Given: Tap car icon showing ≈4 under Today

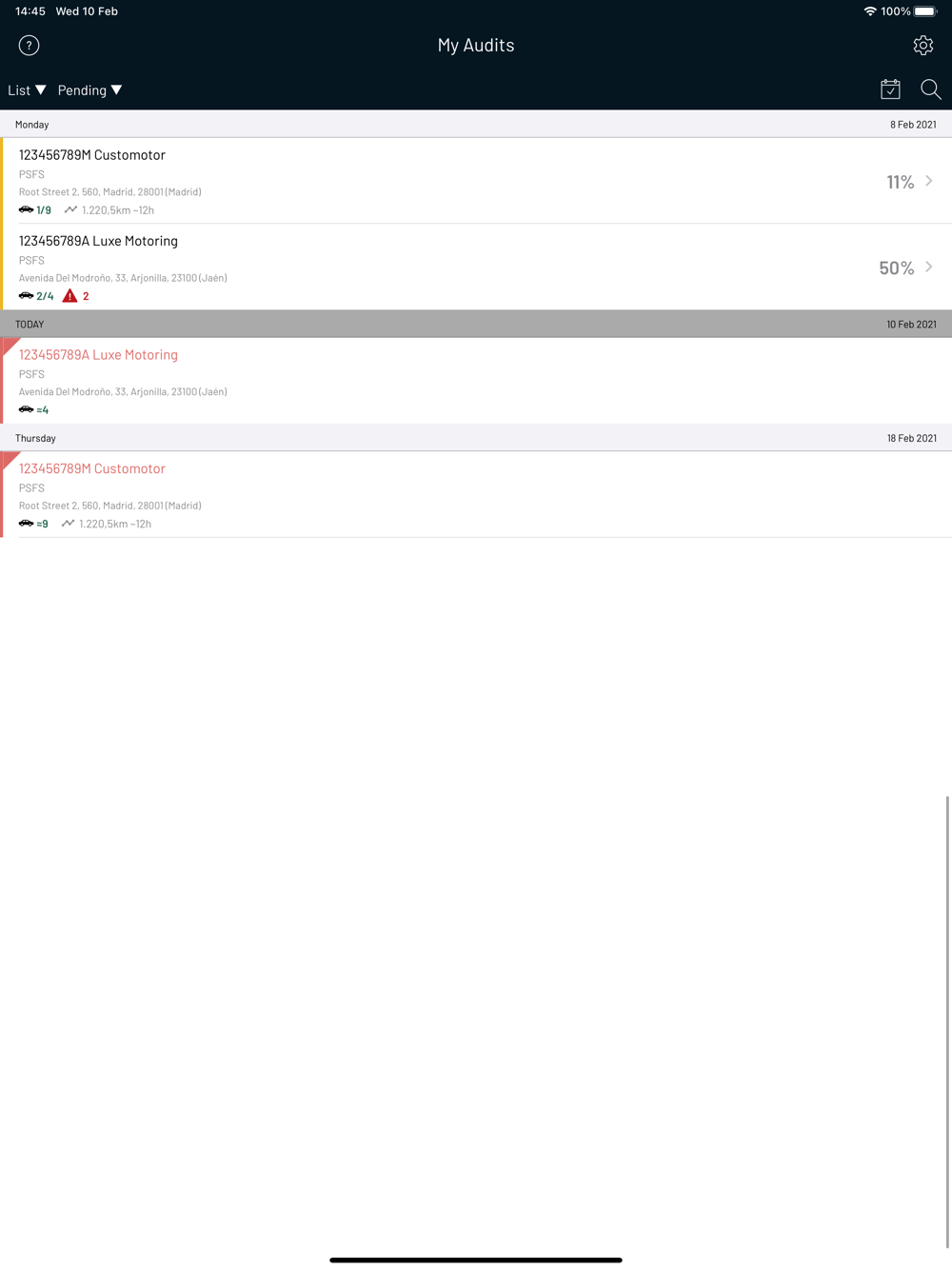Looking at the screenshot, I should pos(26,409).
